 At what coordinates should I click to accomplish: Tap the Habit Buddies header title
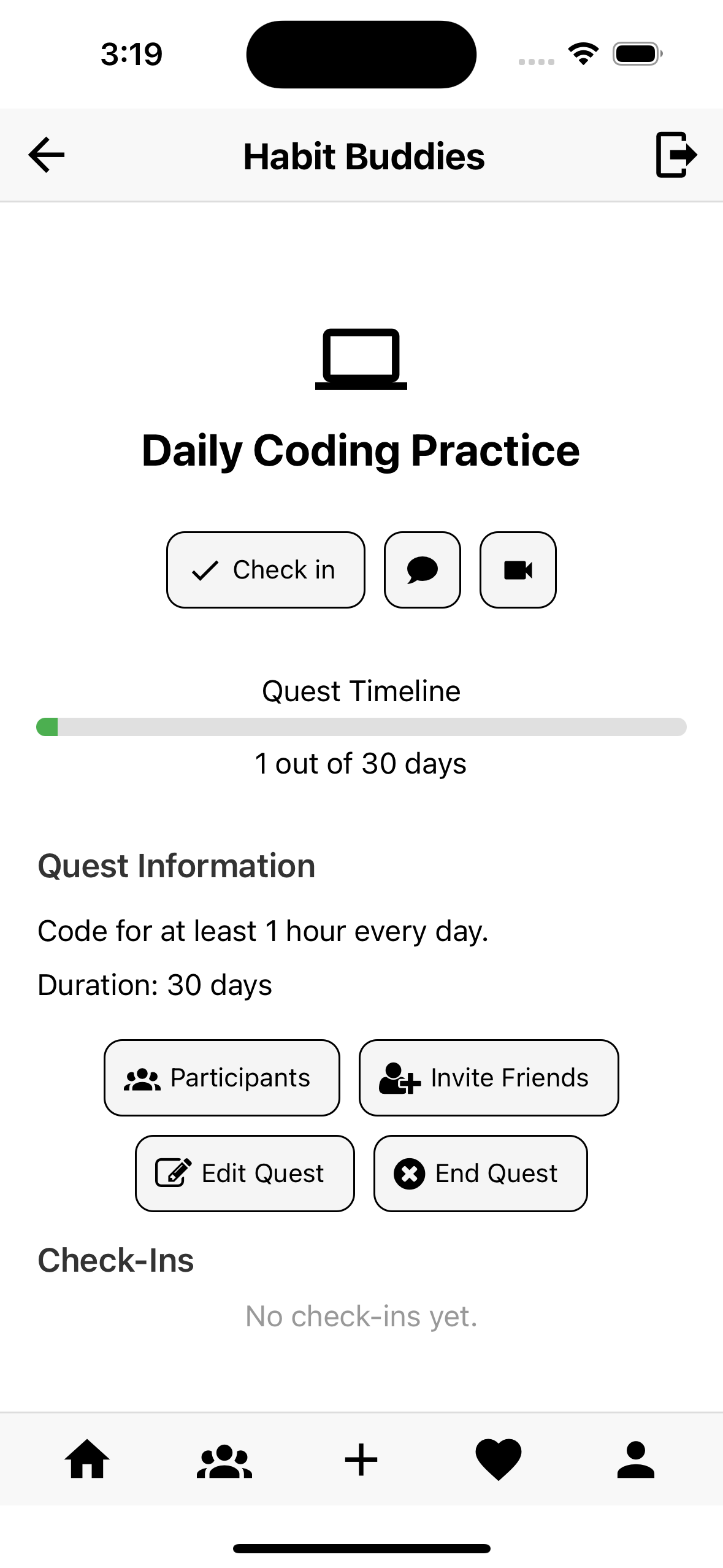364,156
